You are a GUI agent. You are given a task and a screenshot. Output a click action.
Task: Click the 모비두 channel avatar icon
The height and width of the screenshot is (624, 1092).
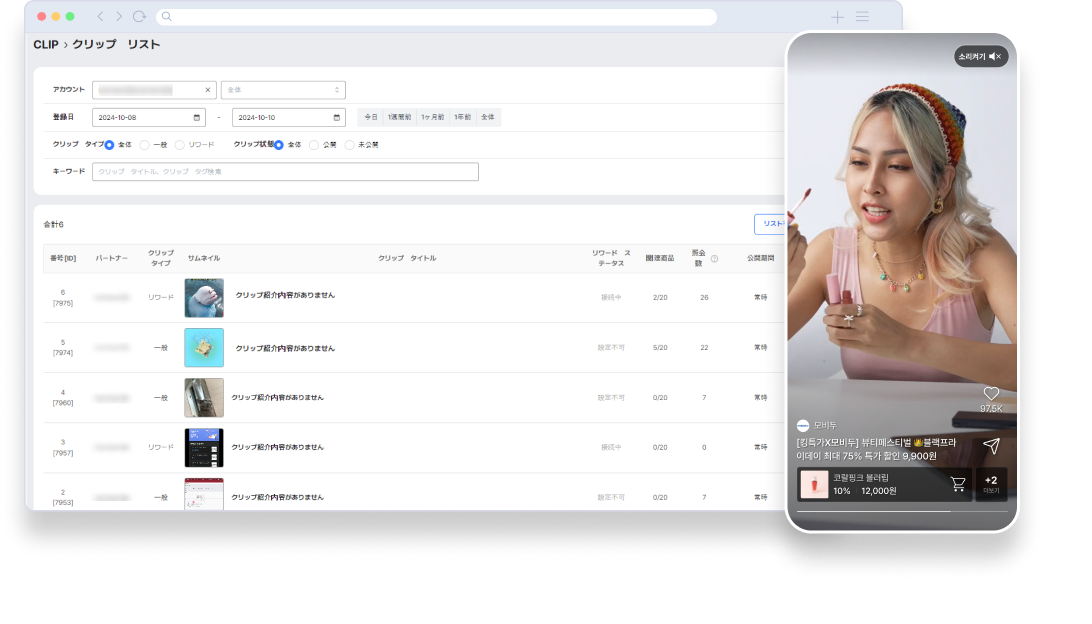tap(803, 426)
